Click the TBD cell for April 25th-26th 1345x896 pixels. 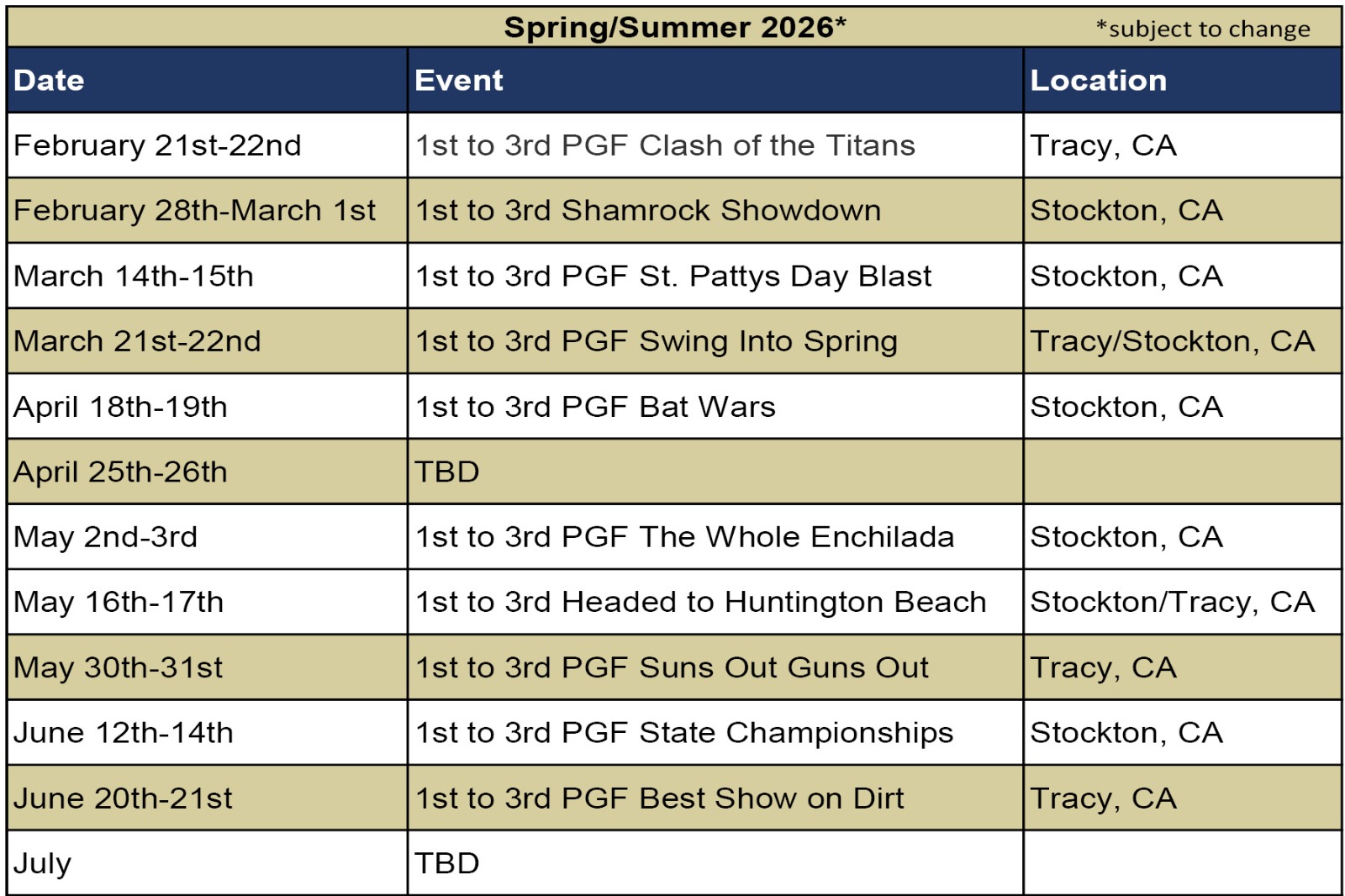tap(447, 472)
